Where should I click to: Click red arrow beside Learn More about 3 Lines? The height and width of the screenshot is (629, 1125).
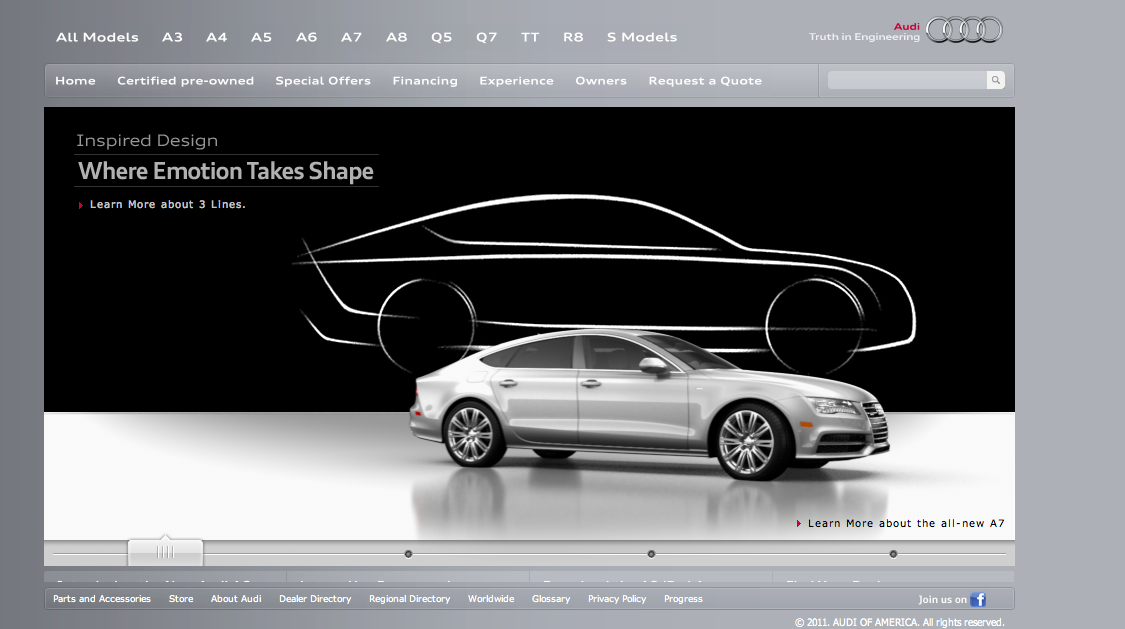click(x=81, y=205)
